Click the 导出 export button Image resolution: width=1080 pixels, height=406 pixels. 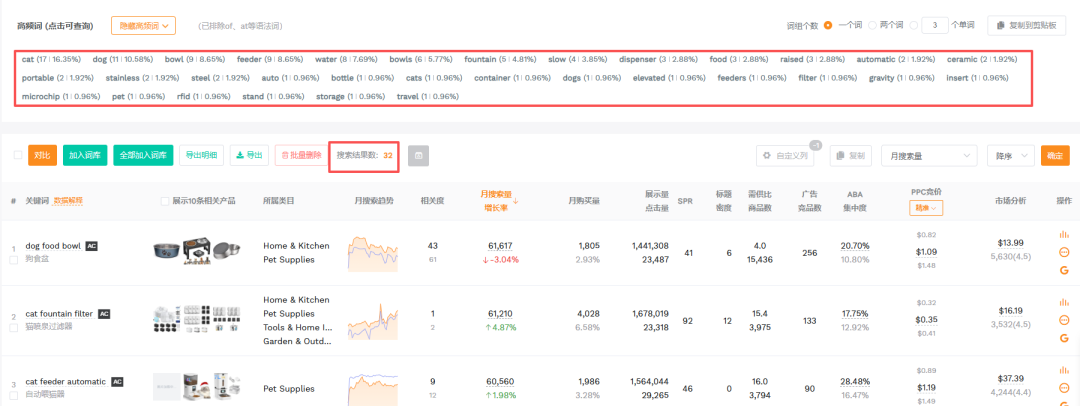coord(249,155)
